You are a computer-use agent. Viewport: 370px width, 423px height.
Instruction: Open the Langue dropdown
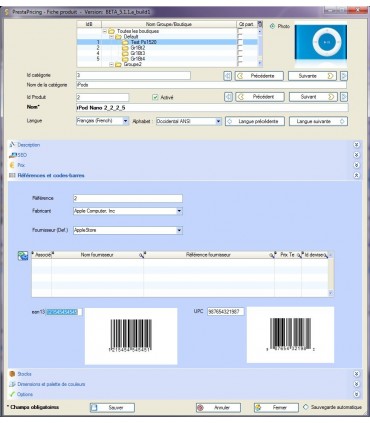pyautogui.click(x=125, y=121)
